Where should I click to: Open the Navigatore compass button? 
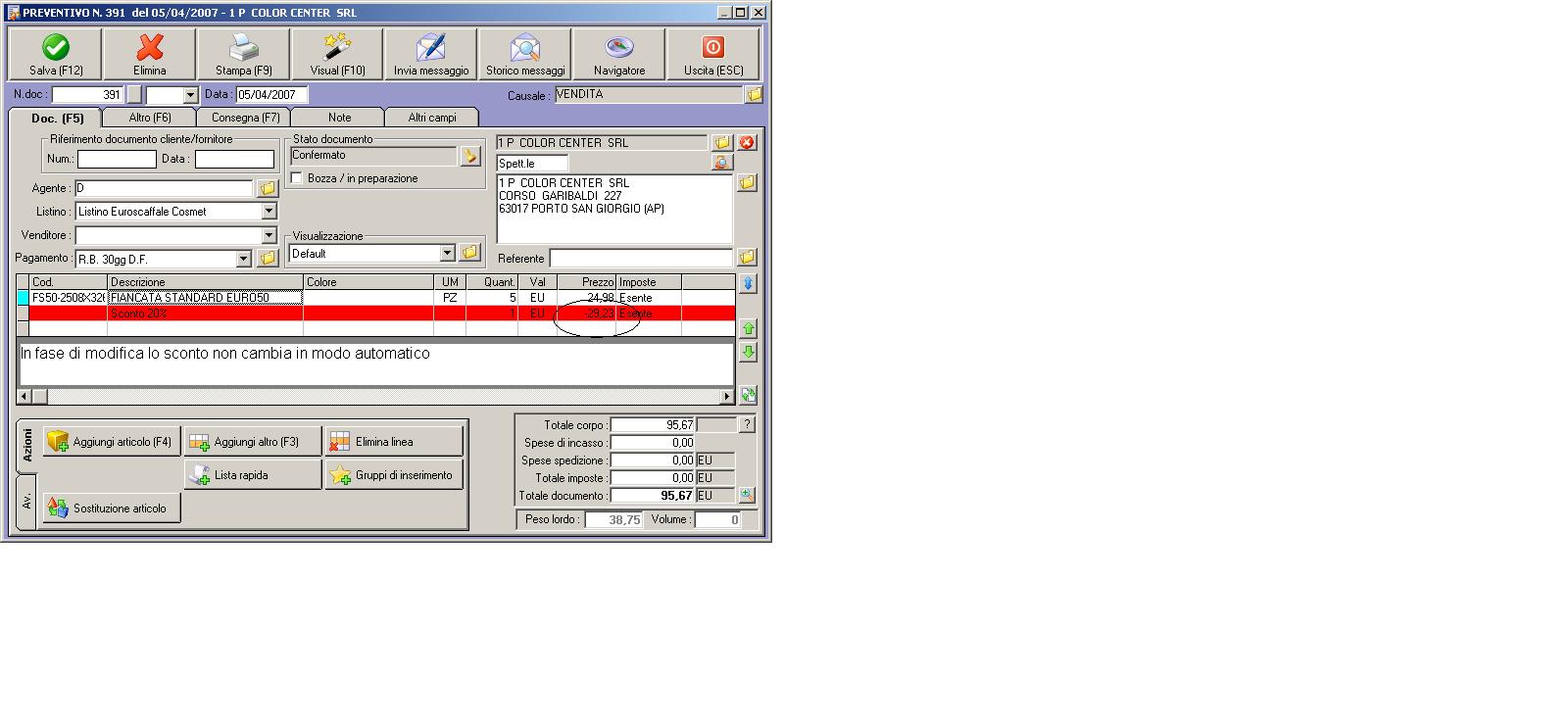(619, 54)
